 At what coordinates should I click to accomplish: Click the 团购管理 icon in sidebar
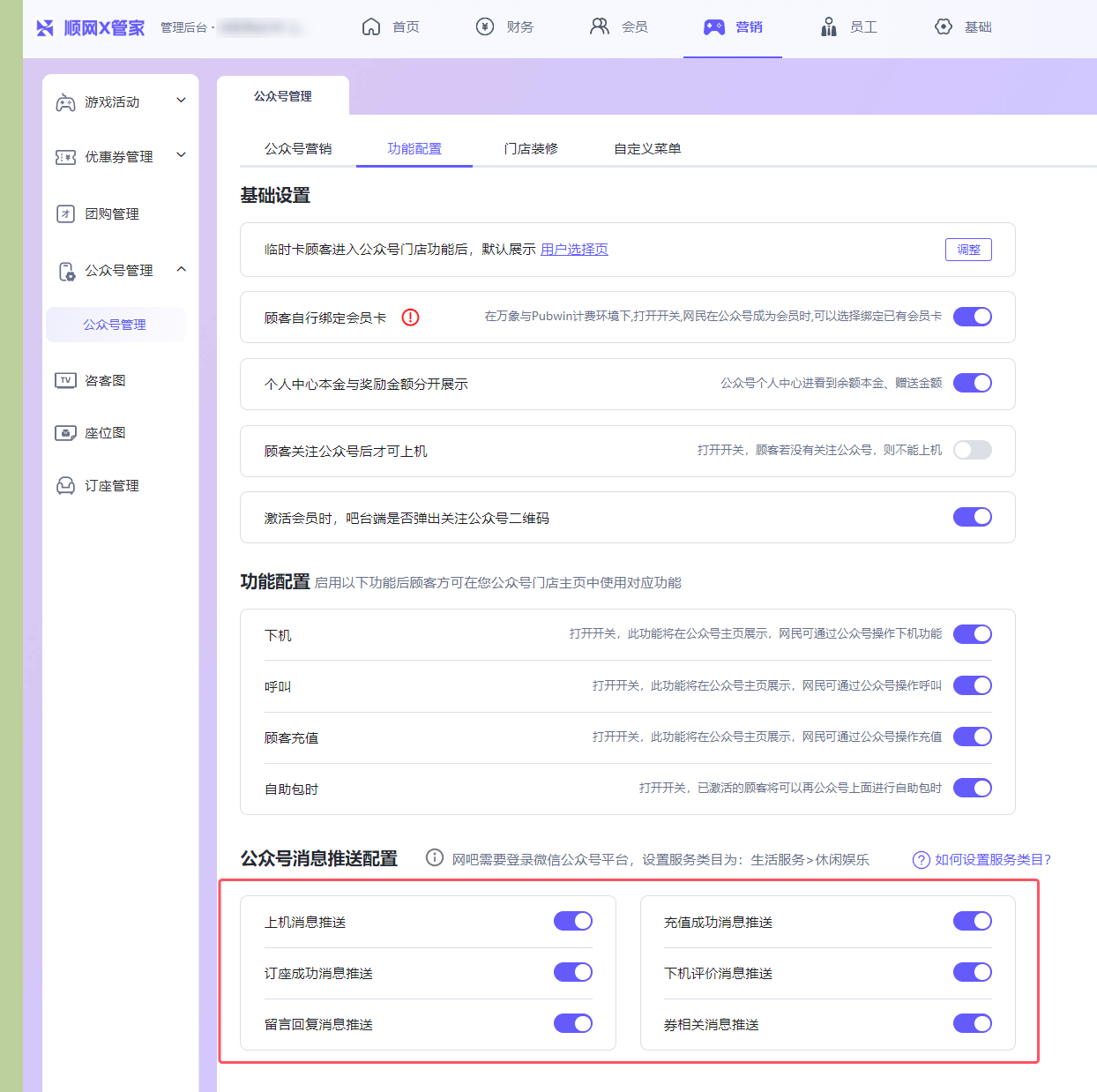(65, 214)
